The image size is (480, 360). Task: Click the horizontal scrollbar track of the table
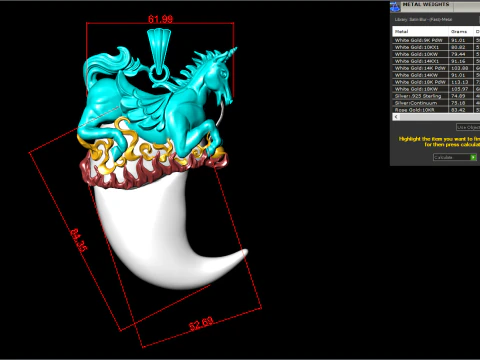pos(440,117)
